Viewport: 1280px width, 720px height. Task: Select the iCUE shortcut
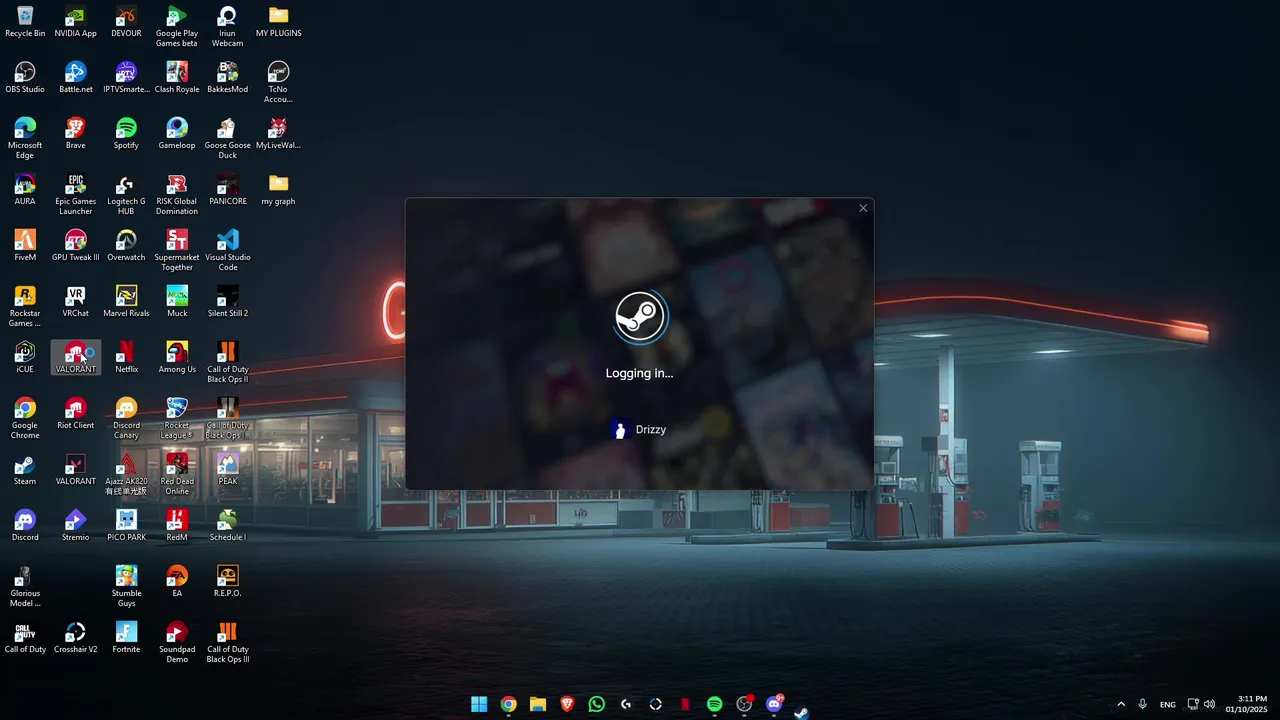click(25, 358)
